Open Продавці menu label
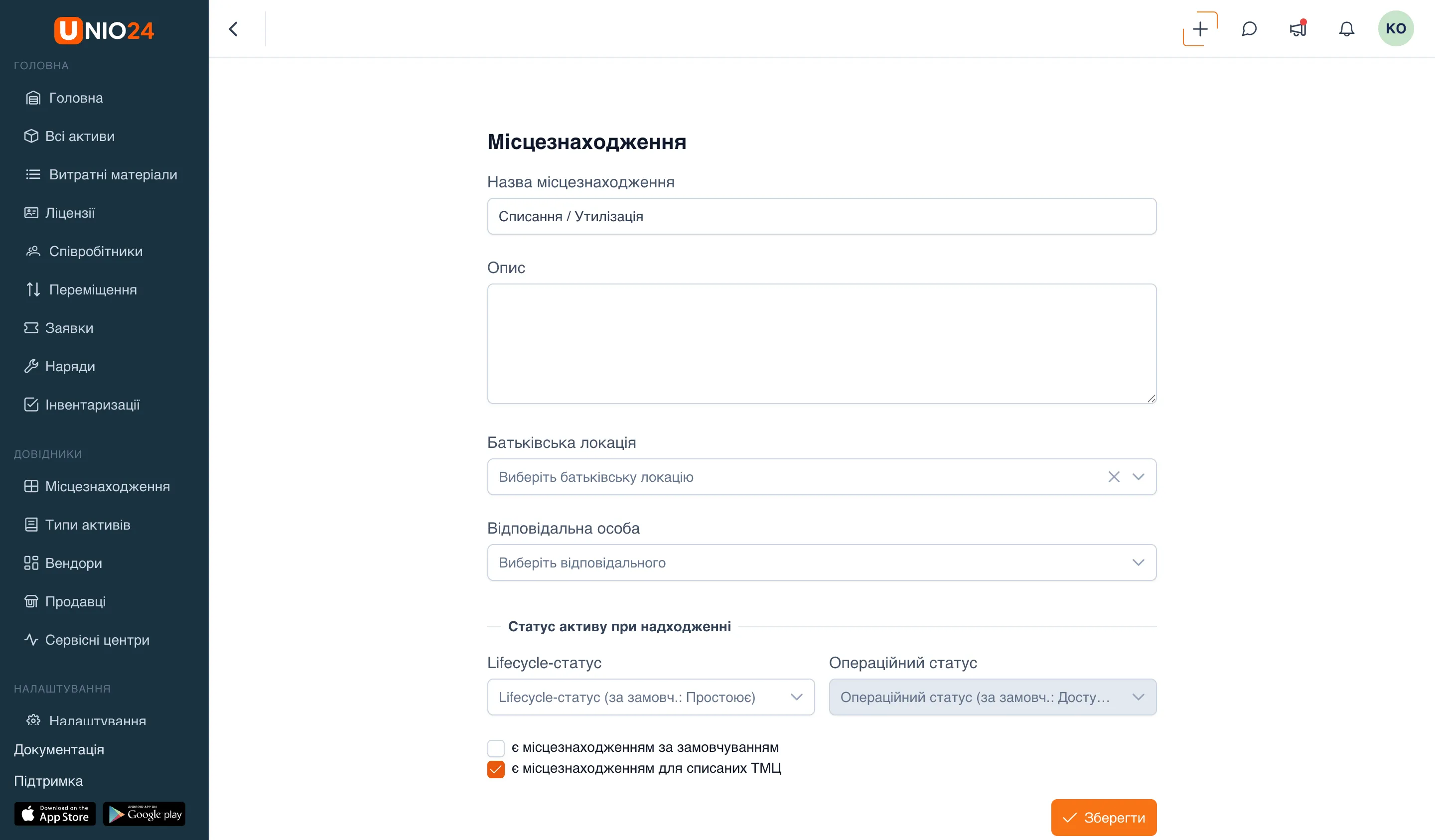This screenshot has width=1435, height=840. tap(75, 601)
